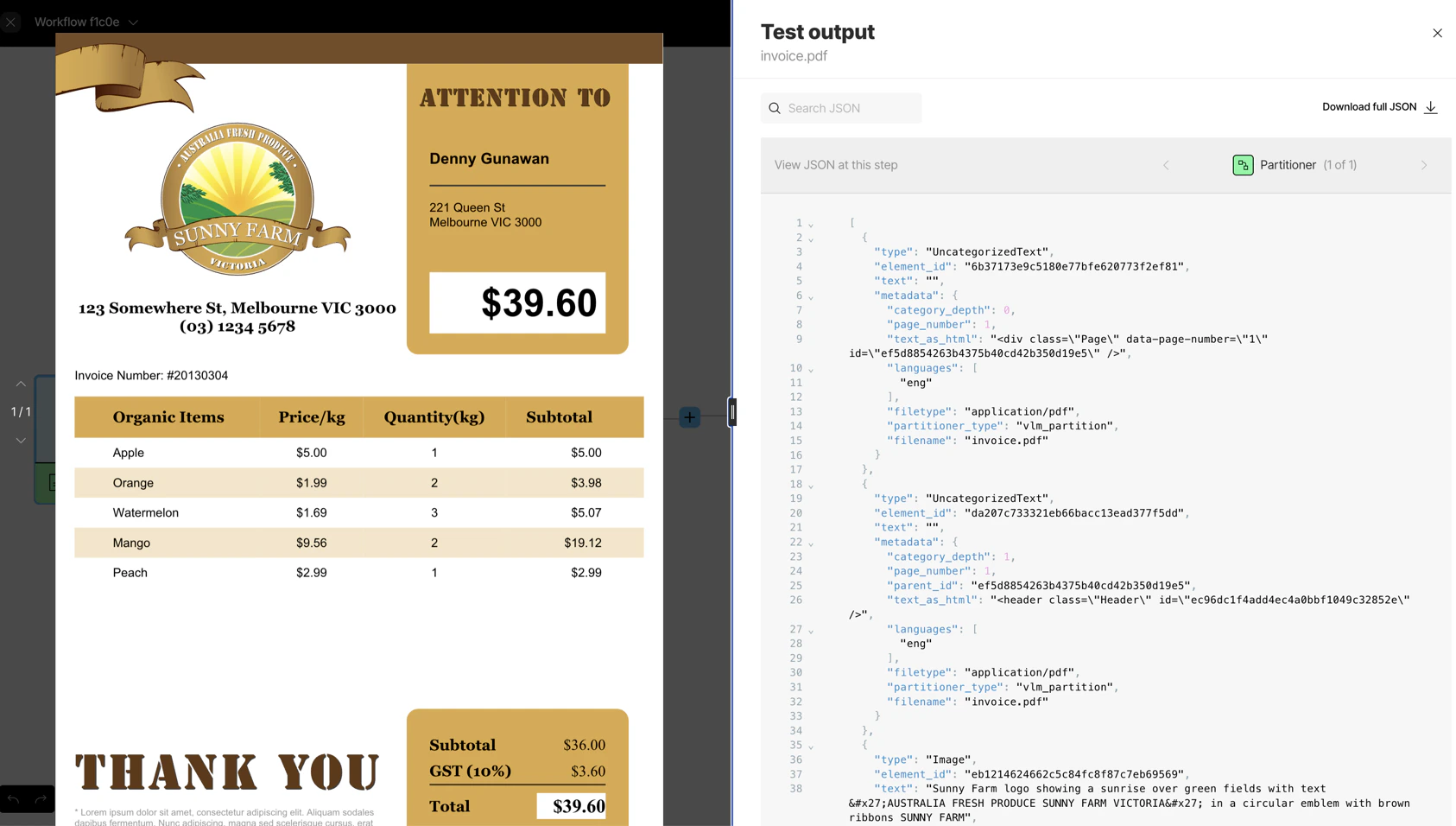1456x826 pixels.
Task: Click the redo arrow icon
Action: [x=41, y=800]
